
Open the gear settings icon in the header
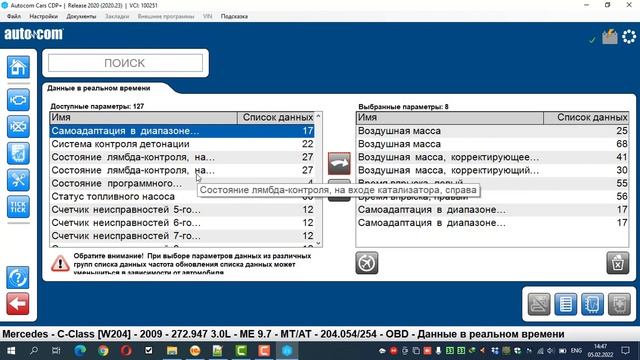coord(629,37)
